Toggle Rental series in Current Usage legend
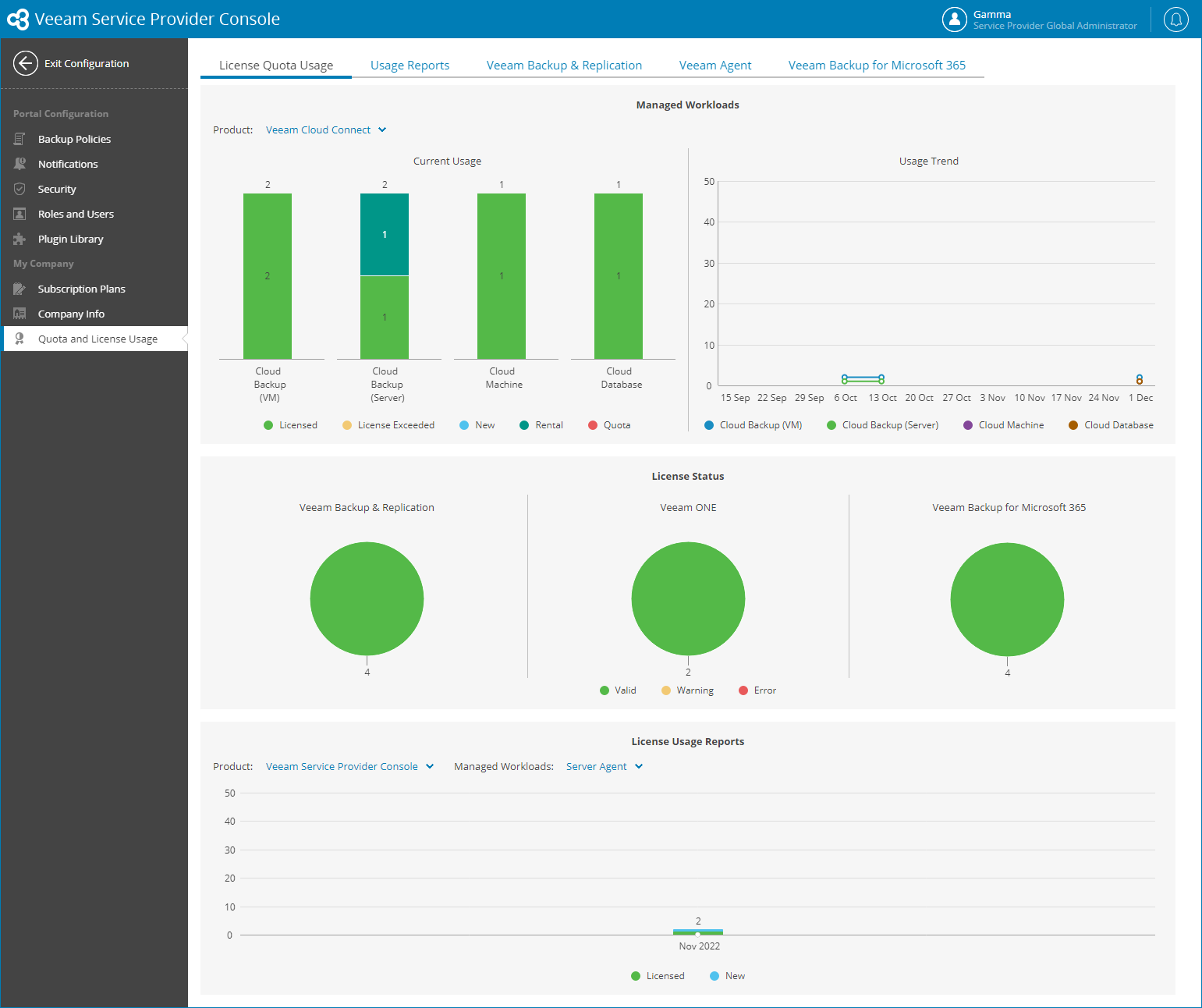The height and width of the screenshot is (1008, 1202). click(x=541, y=425)
